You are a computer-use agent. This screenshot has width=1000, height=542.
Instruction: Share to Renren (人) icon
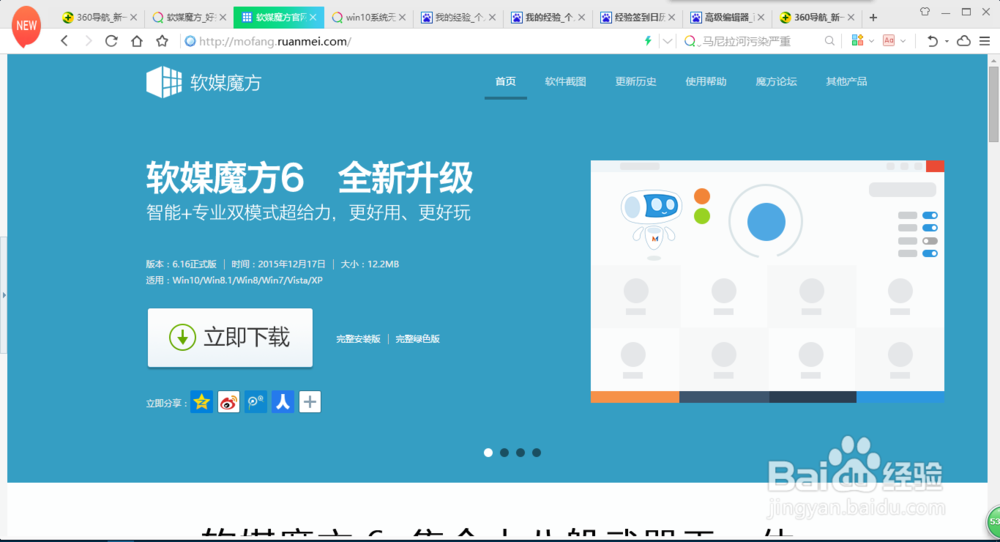(283, 402)
